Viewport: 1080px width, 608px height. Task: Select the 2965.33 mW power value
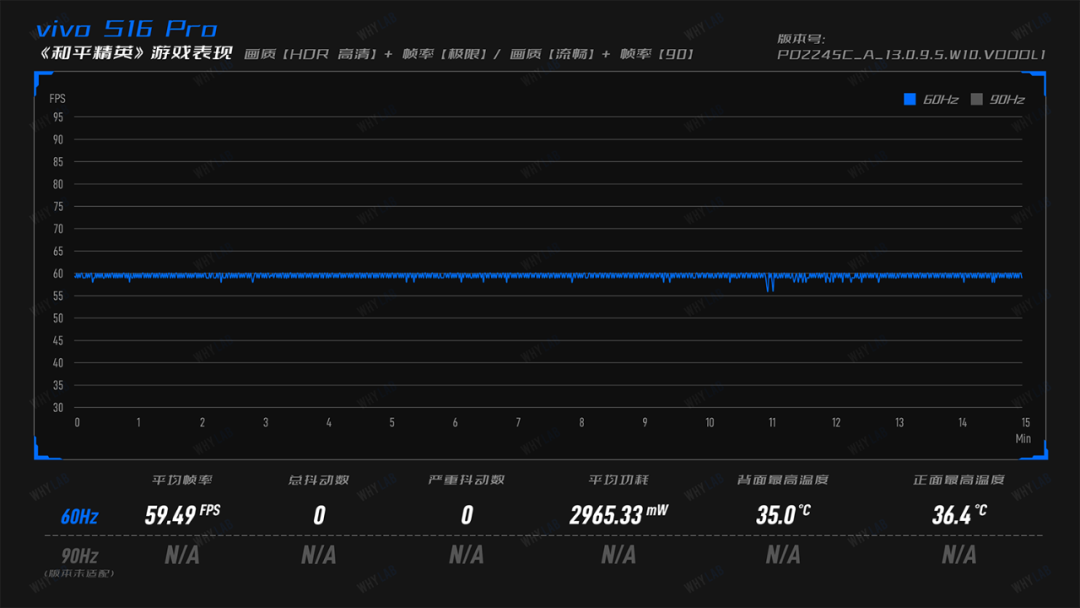tap(619, 514)
